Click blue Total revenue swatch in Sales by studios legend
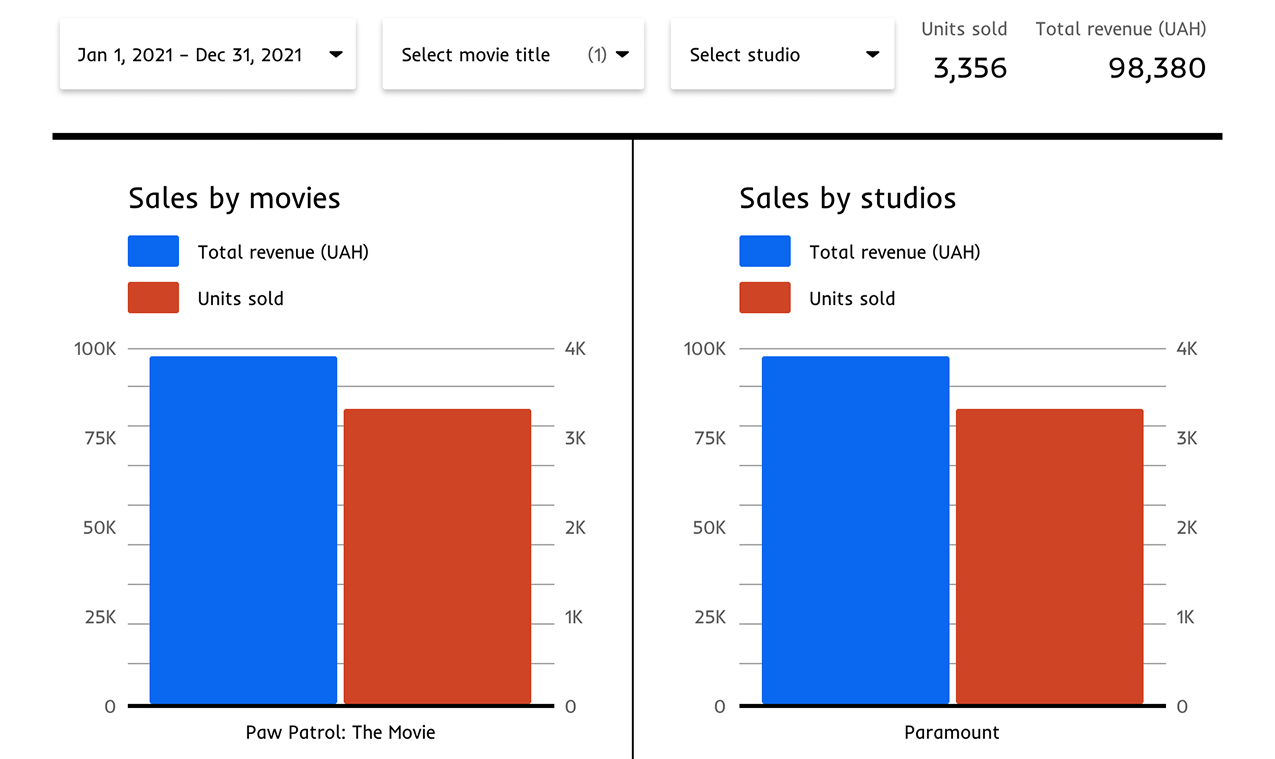 [765, 251]
